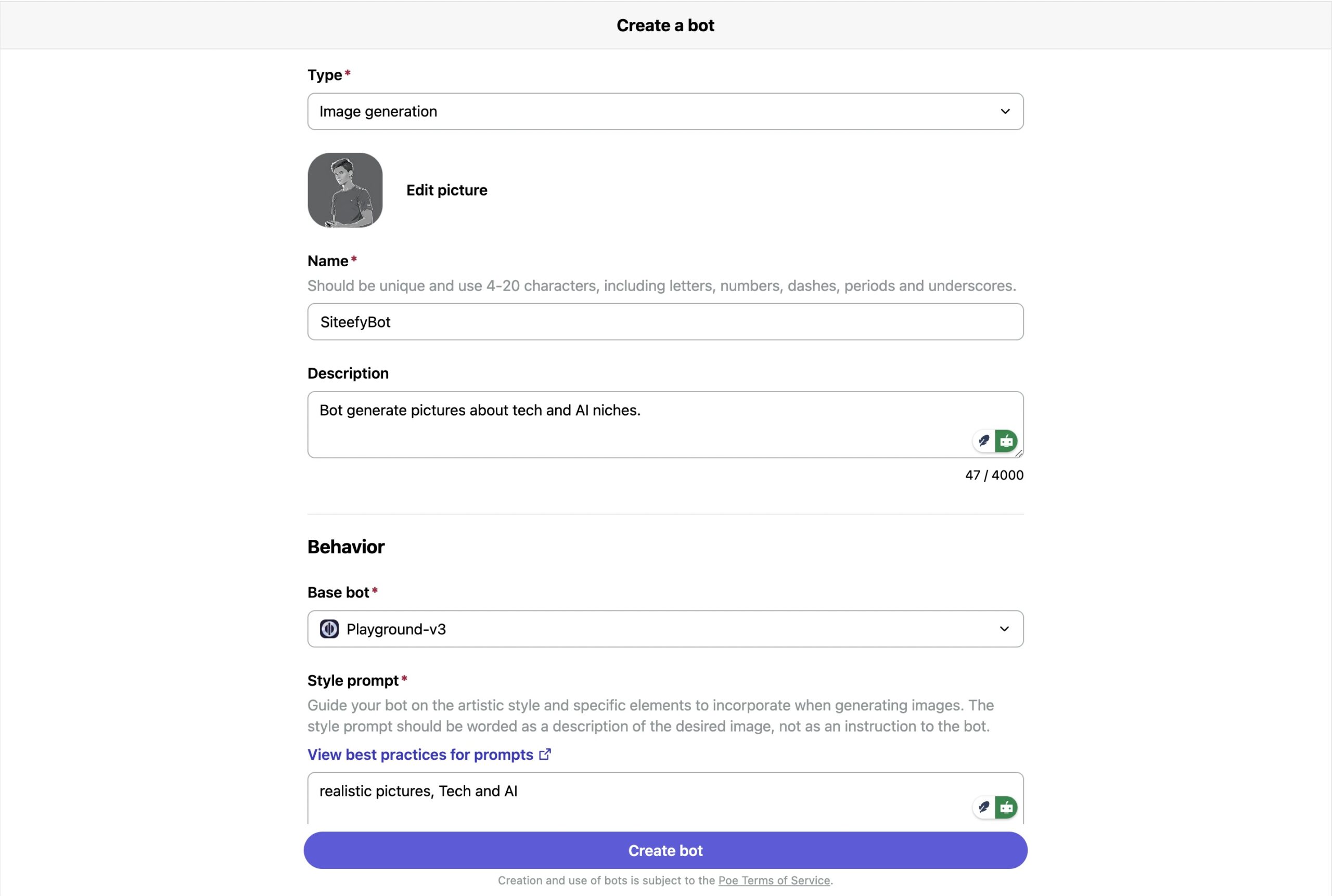This screenshot has width=1332, height=896.
Task: Open the Base bot dropdown
Action: tap(665, 629)
